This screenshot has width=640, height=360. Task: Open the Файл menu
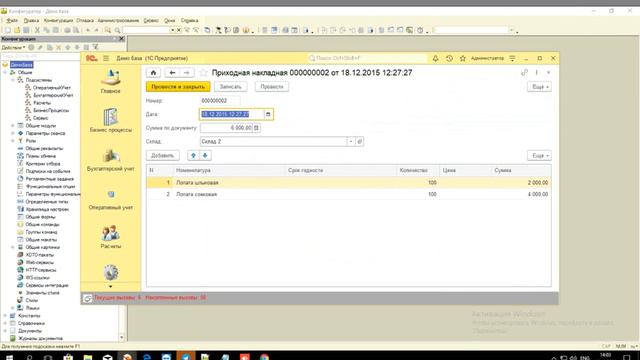[12, 20]
